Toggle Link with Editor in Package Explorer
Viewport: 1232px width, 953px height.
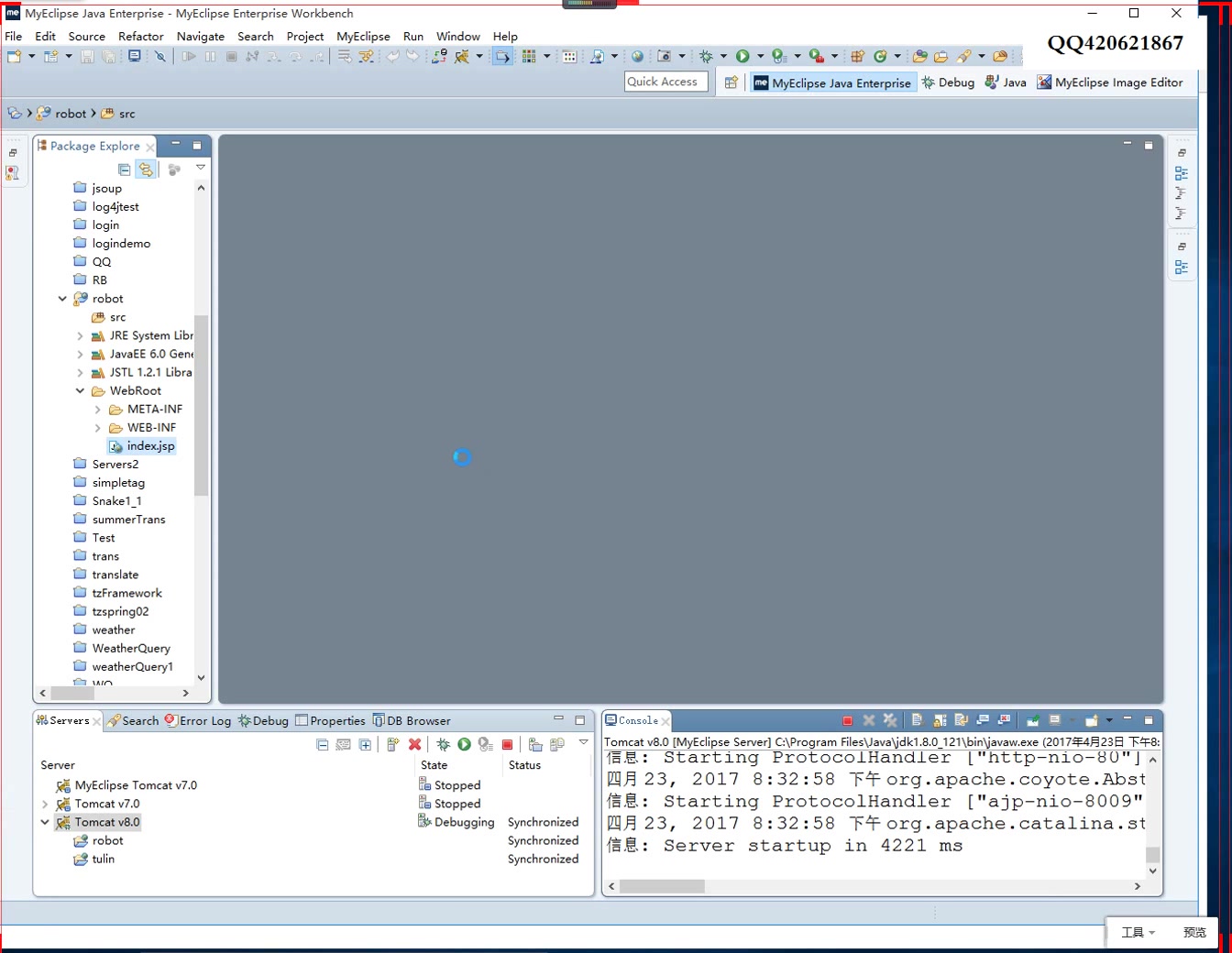tap(145, 170)
